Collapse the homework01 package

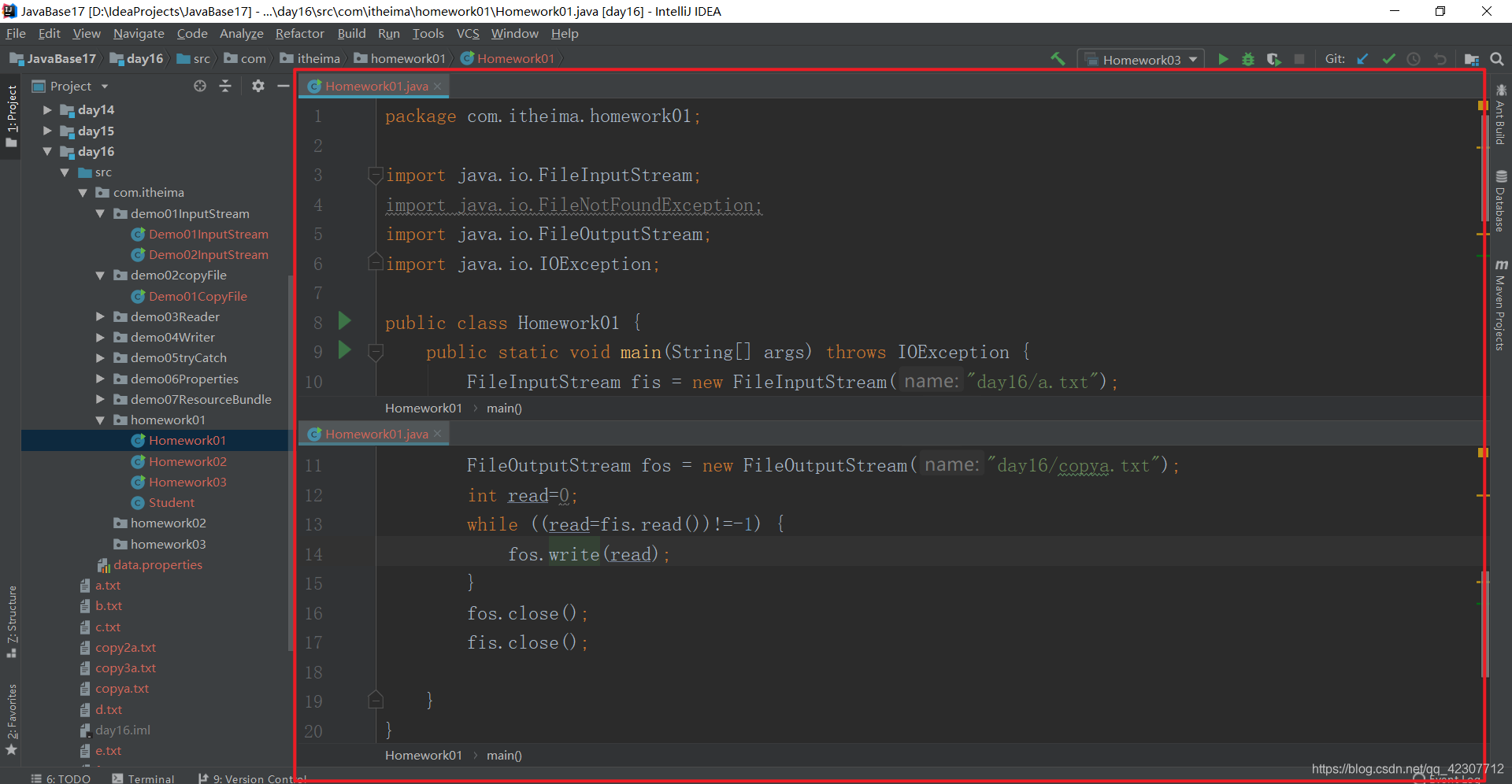click(100, 420)
